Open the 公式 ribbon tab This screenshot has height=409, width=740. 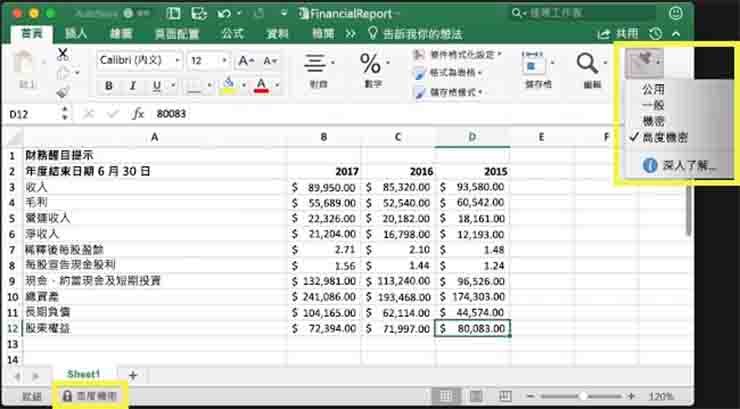[x=232, y=33]
